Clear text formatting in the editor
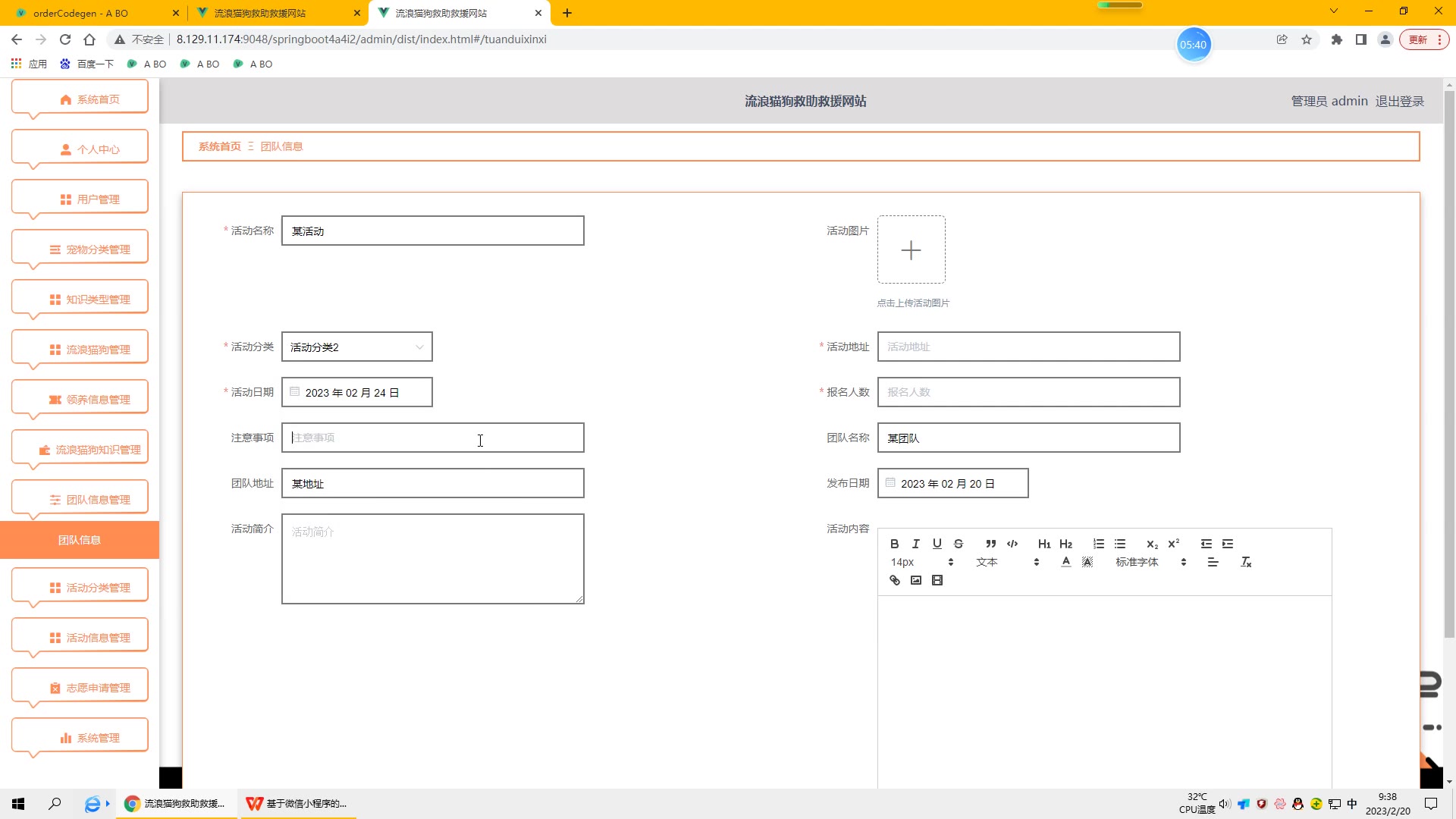This screenshot has width=1456, height=819. [1246, 562]
